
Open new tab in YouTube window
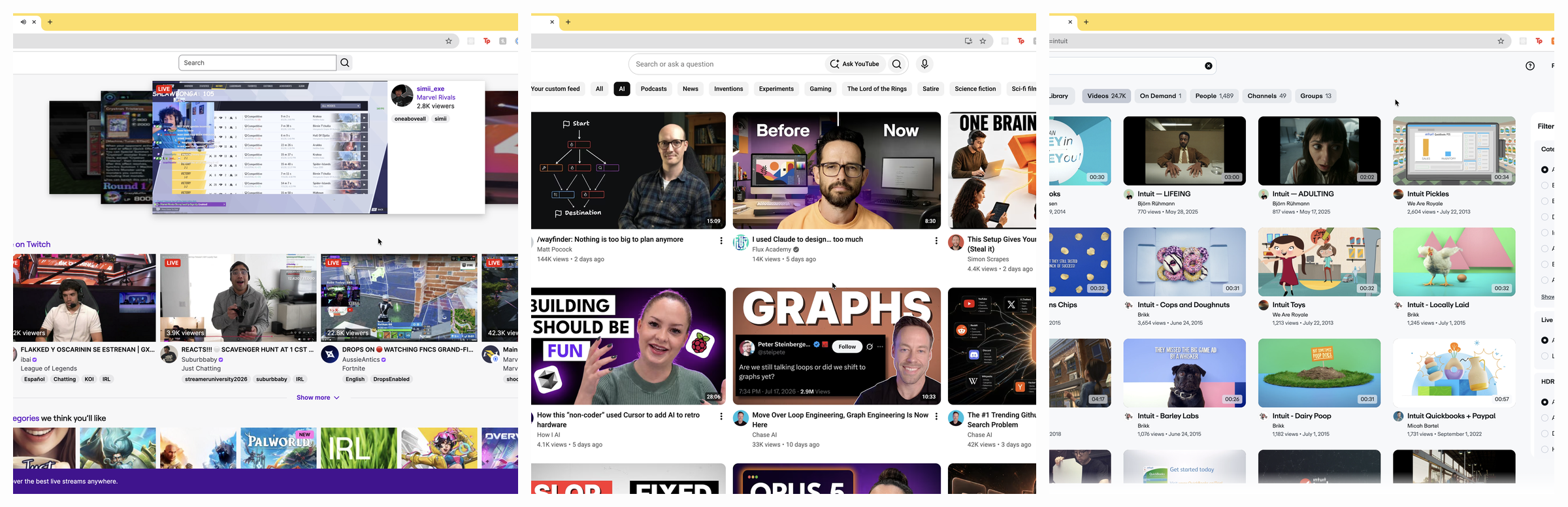pos(568,22)
